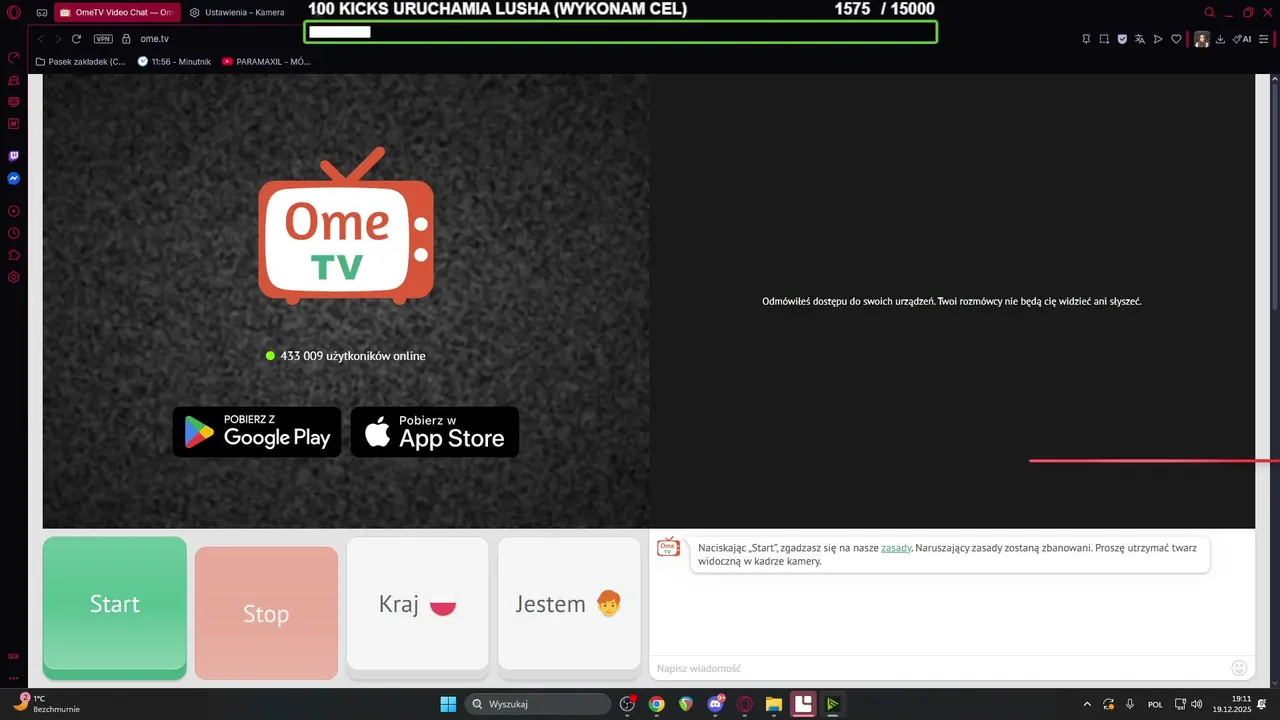The width and height of the screenshot is (1280, 720).
Task: Open the Easy Setup sliders icon
Action: [1262, 39]
